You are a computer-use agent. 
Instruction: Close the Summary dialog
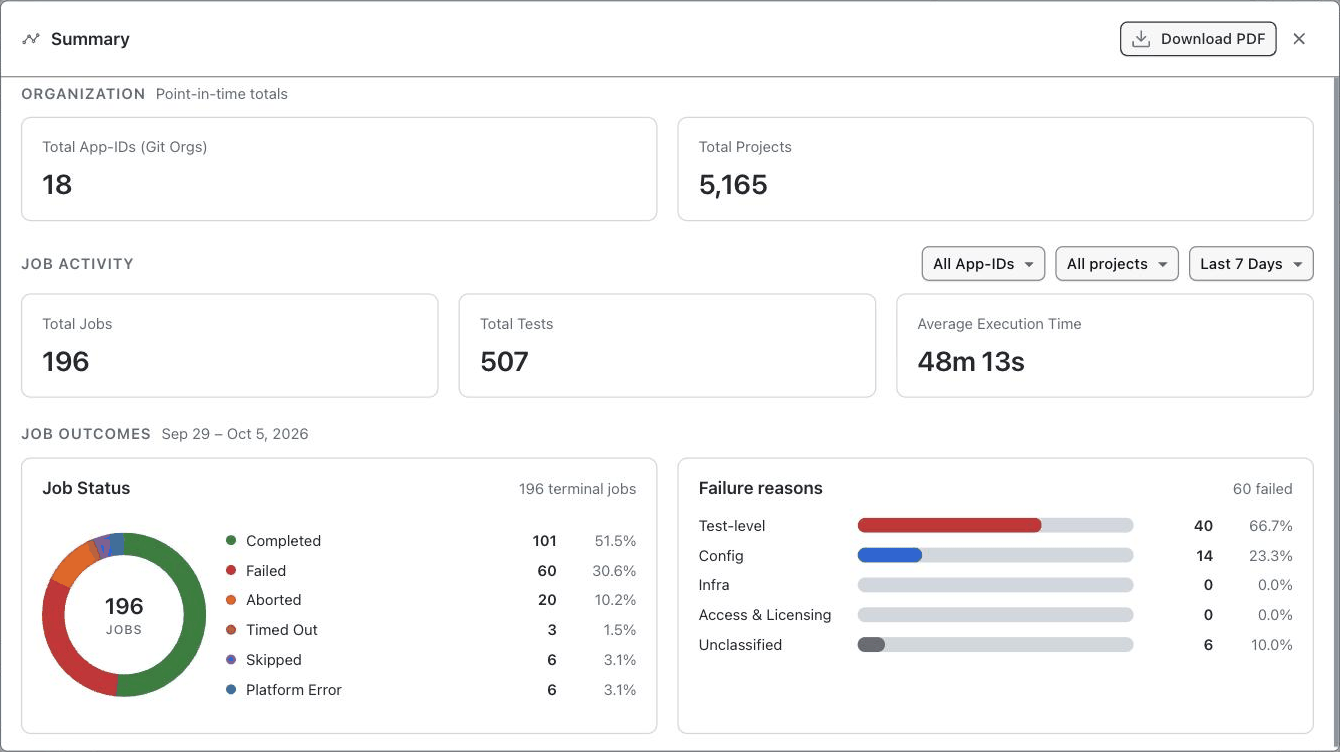[1299, 39]
